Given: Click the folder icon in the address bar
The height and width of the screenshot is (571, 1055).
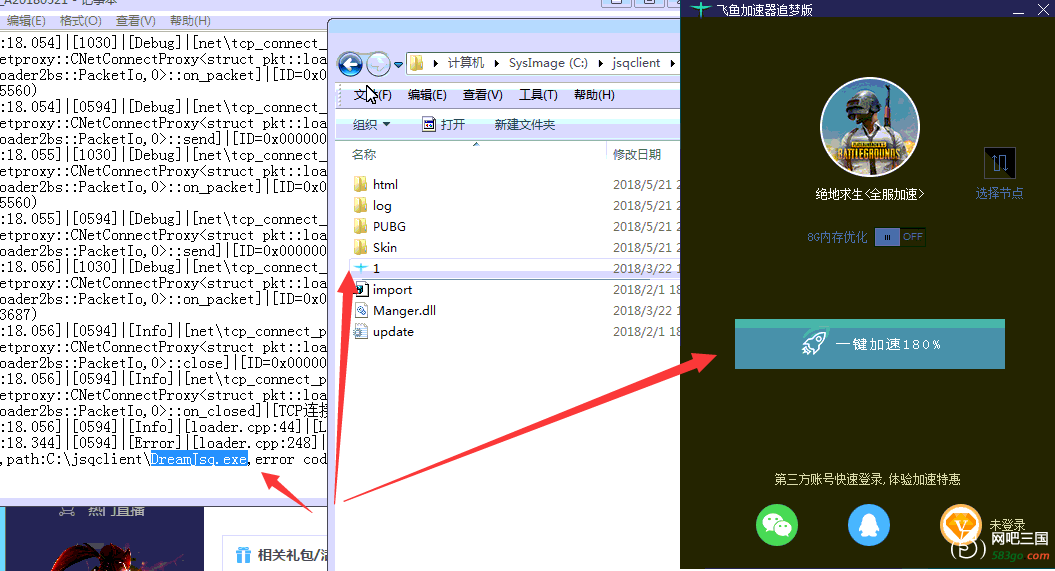Looking at the screenshot, I should [x=417, y=63].
